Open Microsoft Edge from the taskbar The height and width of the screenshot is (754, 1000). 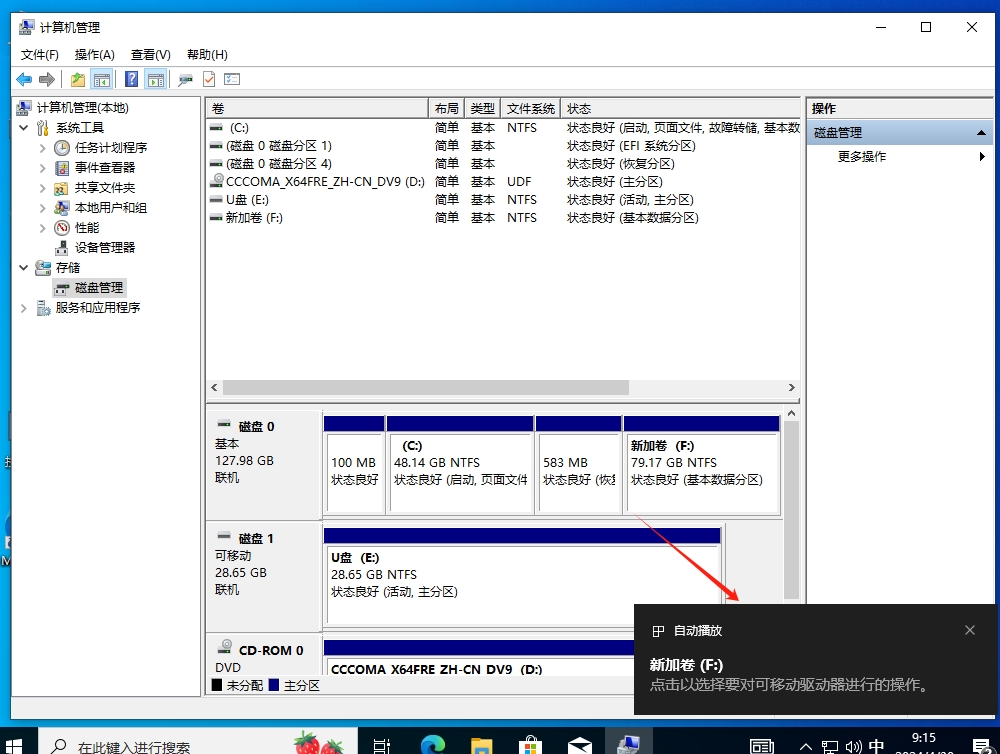click(x=432, y=744)
